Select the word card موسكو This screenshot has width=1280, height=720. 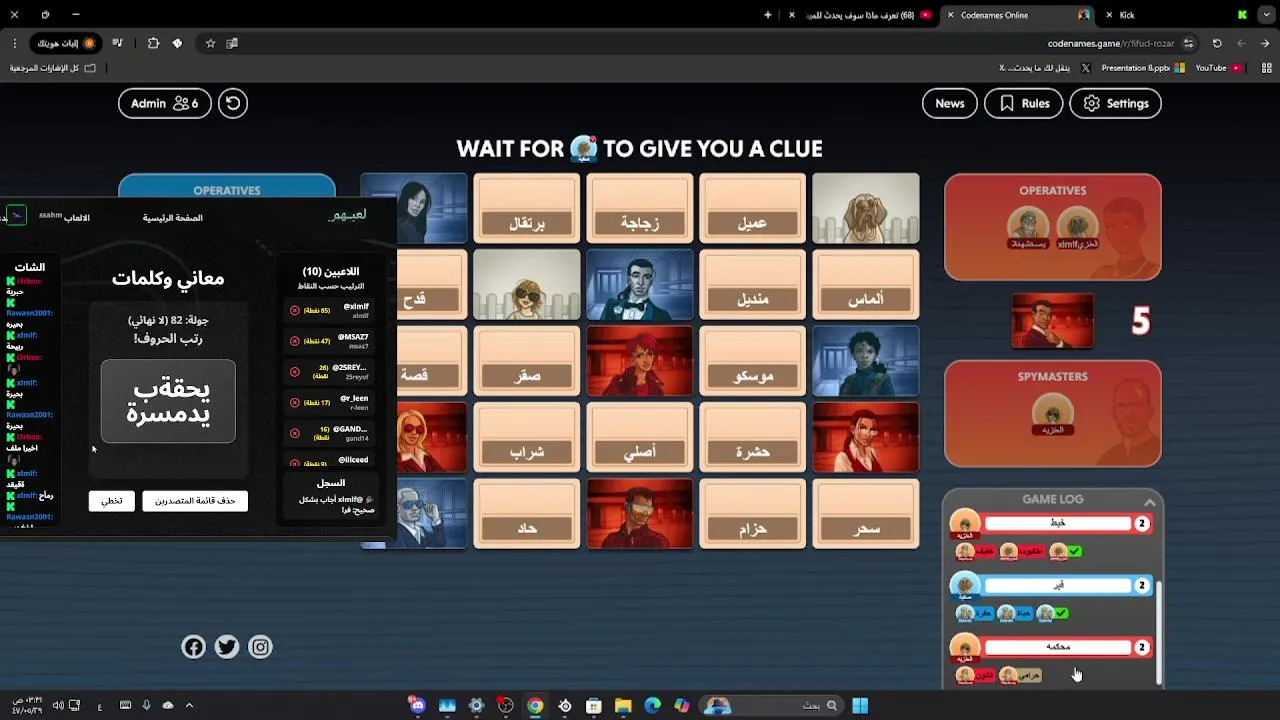752,361
